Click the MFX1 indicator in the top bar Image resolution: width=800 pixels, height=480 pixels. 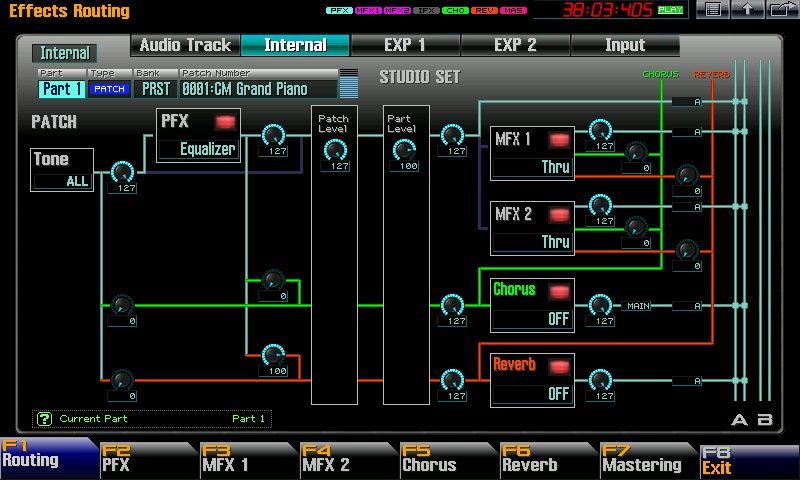368,10
